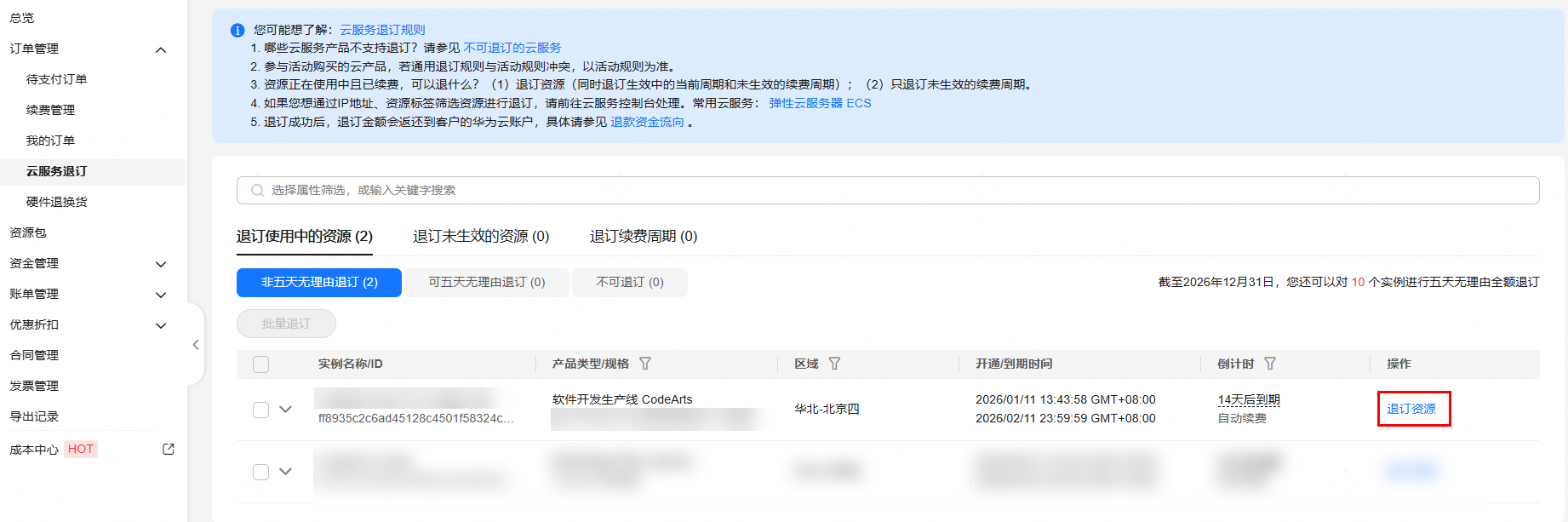Select the 可五天无理由退订 filter button
The width and height of the screenshot is (1568, 522).
(486, 282)
